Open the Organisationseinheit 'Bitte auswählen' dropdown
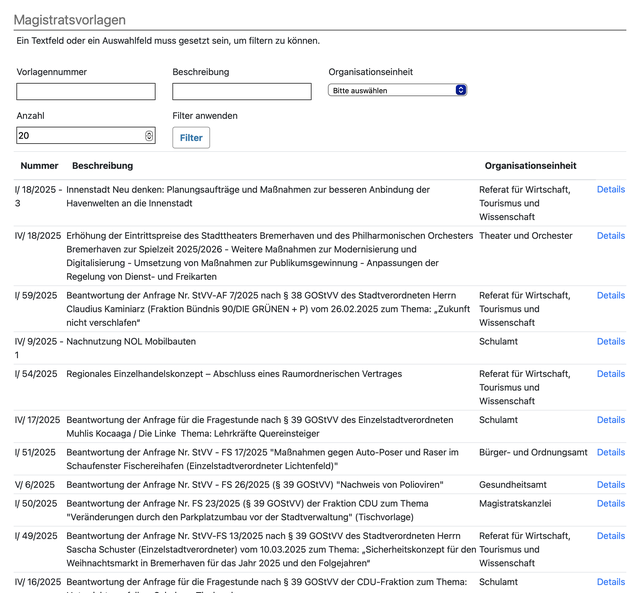The height and width of the screenshot is (593, 640). point(397,90)
